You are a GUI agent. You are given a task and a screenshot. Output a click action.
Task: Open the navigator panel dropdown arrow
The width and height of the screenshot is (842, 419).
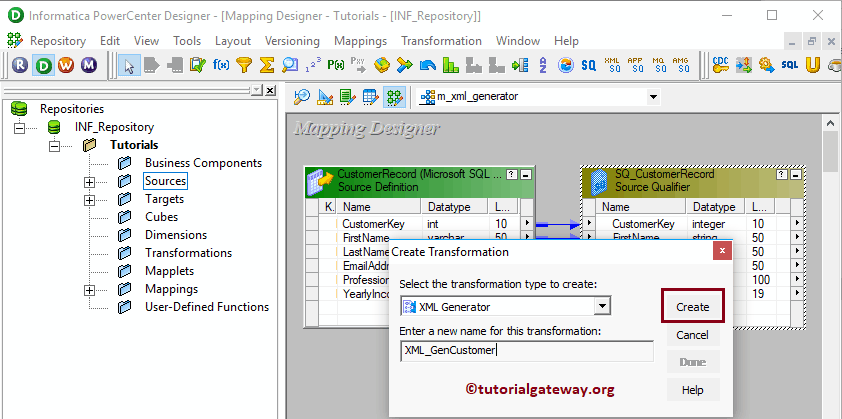tap(257, 90)
